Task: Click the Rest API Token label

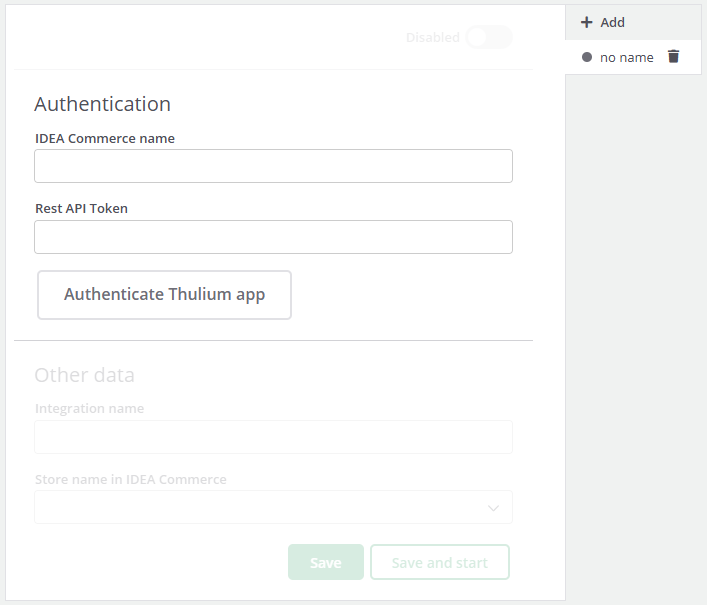Action: click(81, 208)
